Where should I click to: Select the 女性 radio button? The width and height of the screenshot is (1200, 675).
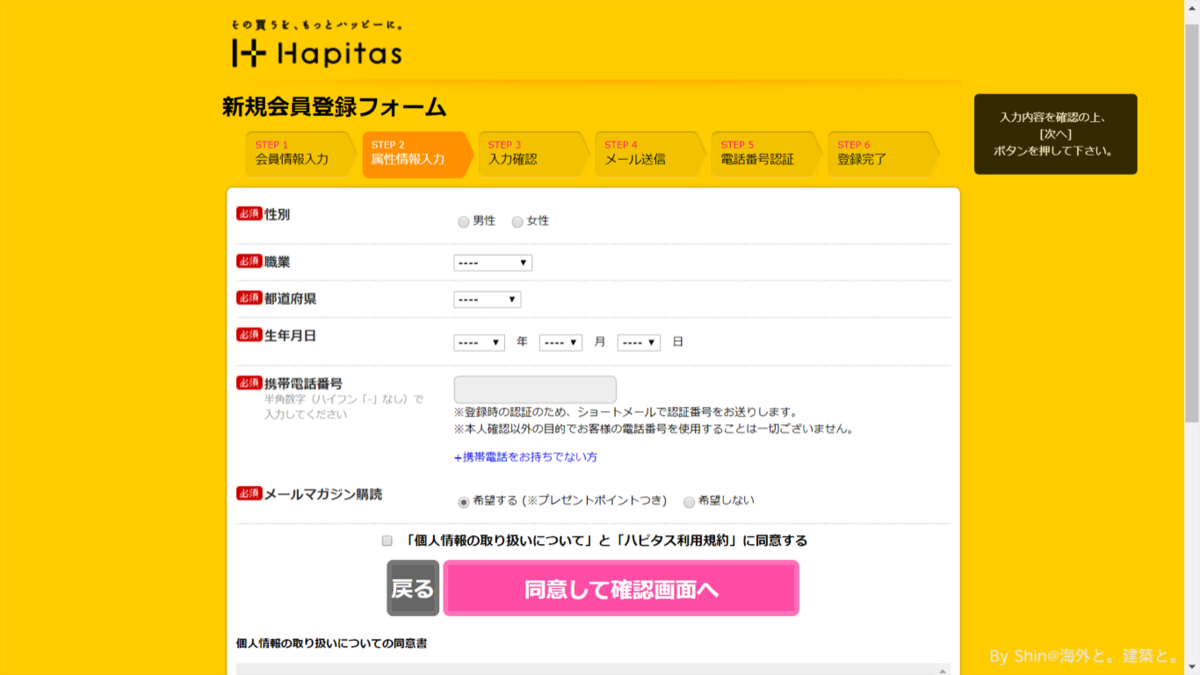click(x=517, y=222)
